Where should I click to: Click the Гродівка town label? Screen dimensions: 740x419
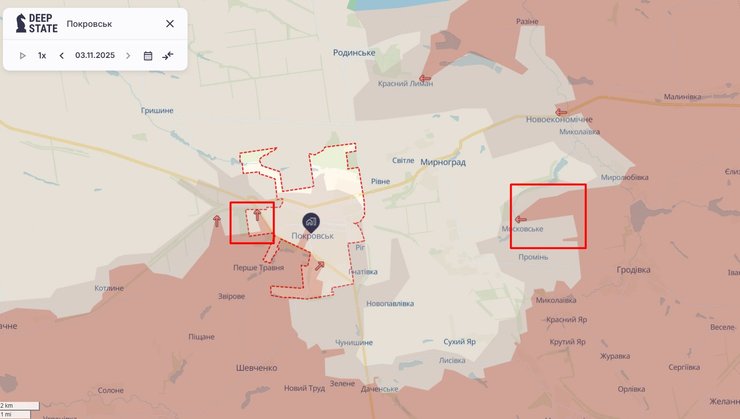633,270
